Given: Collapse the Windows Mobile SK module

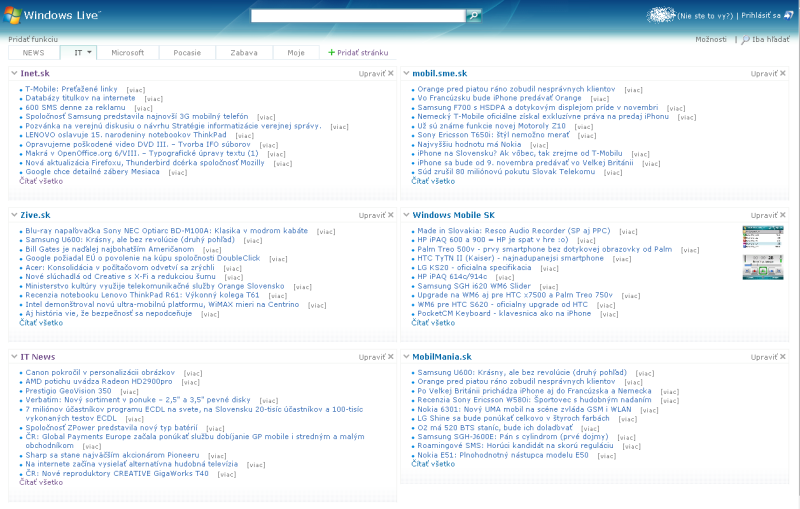Looking at the screenshot, I should (x=406, y=215).
